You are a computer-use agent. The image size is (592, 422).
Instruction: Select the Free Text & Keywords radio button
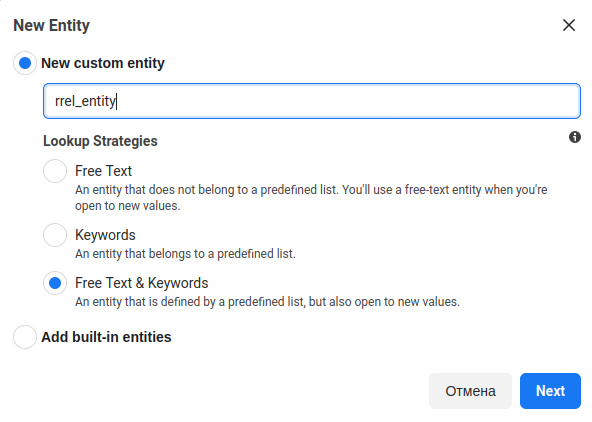pyautogui.click(x=55, y=283)
